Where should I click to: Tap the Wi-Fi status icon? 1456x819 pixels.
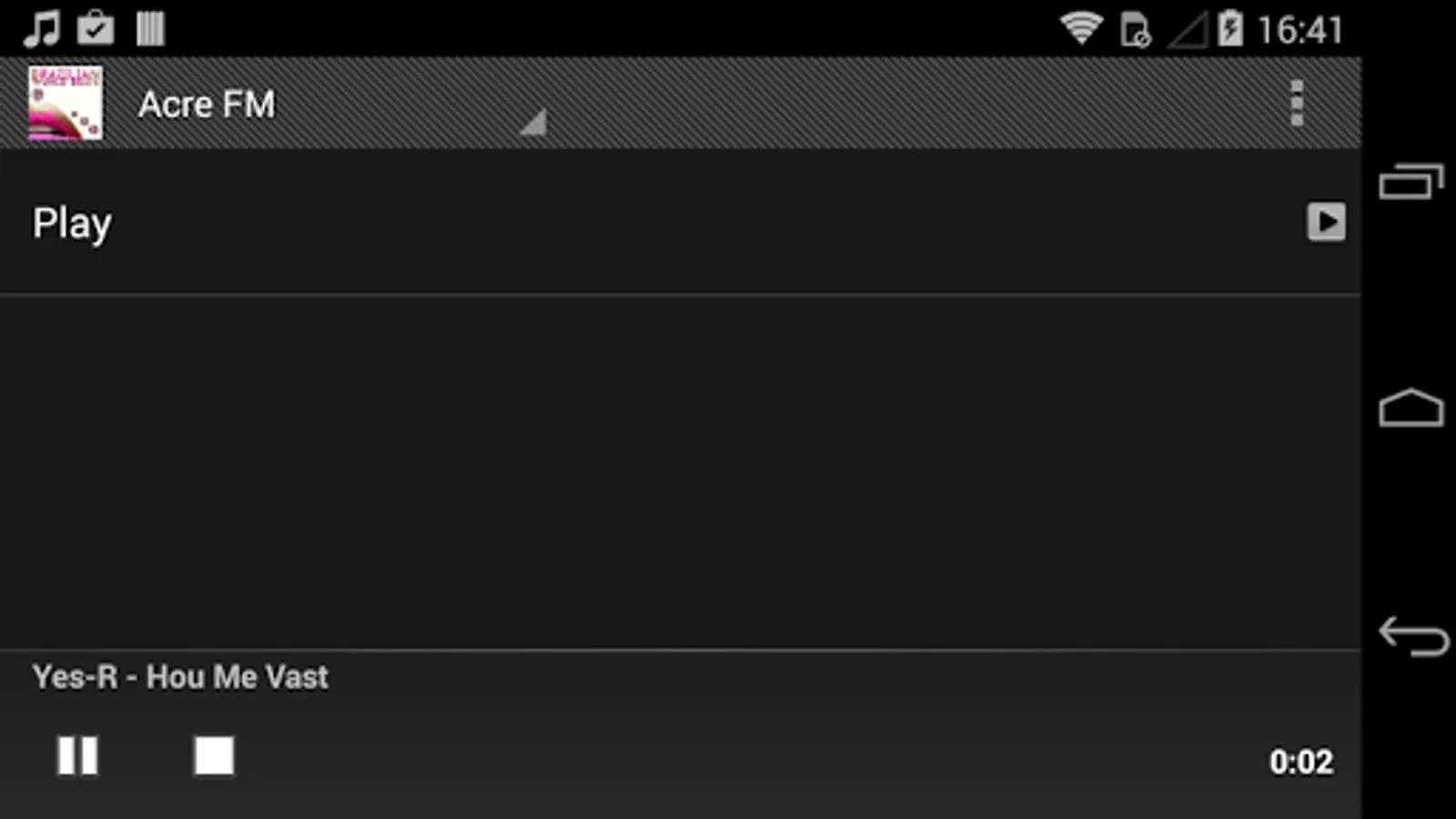(x=1081, y=28)
